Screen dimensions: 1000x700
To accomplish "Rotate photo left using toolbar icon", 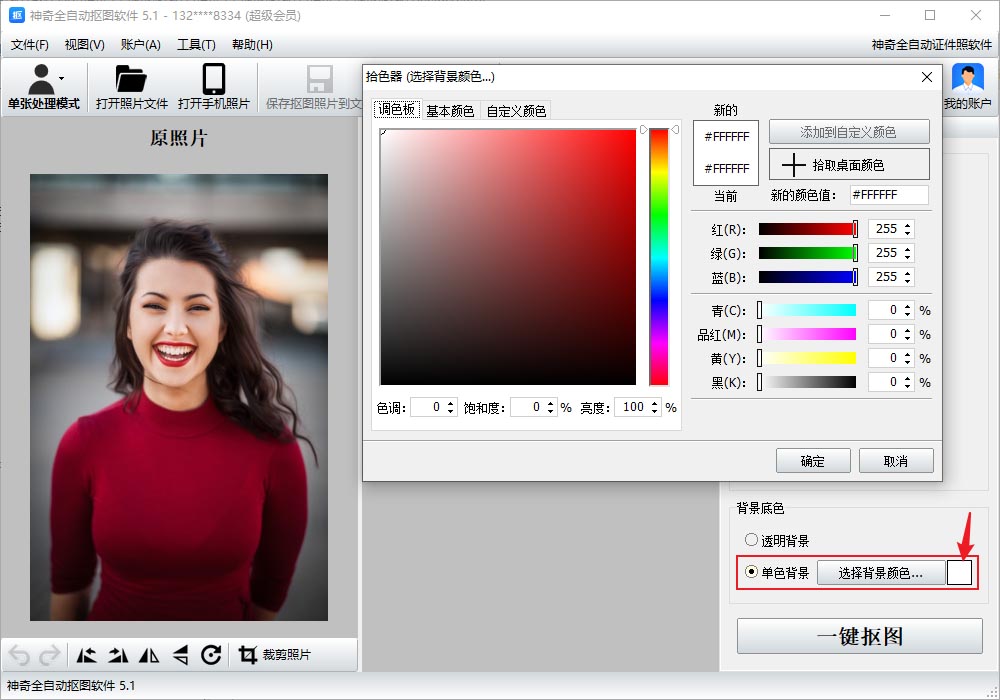I will (87, 655).
